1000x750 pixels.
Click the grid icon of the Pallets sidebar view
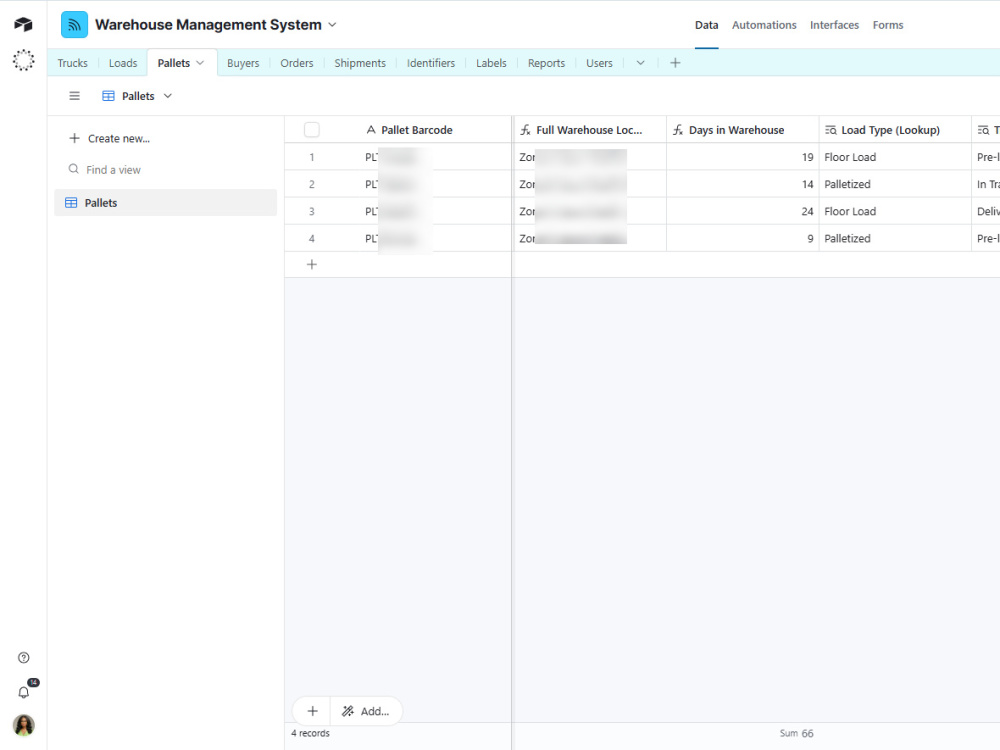click(x=71, y=202)
